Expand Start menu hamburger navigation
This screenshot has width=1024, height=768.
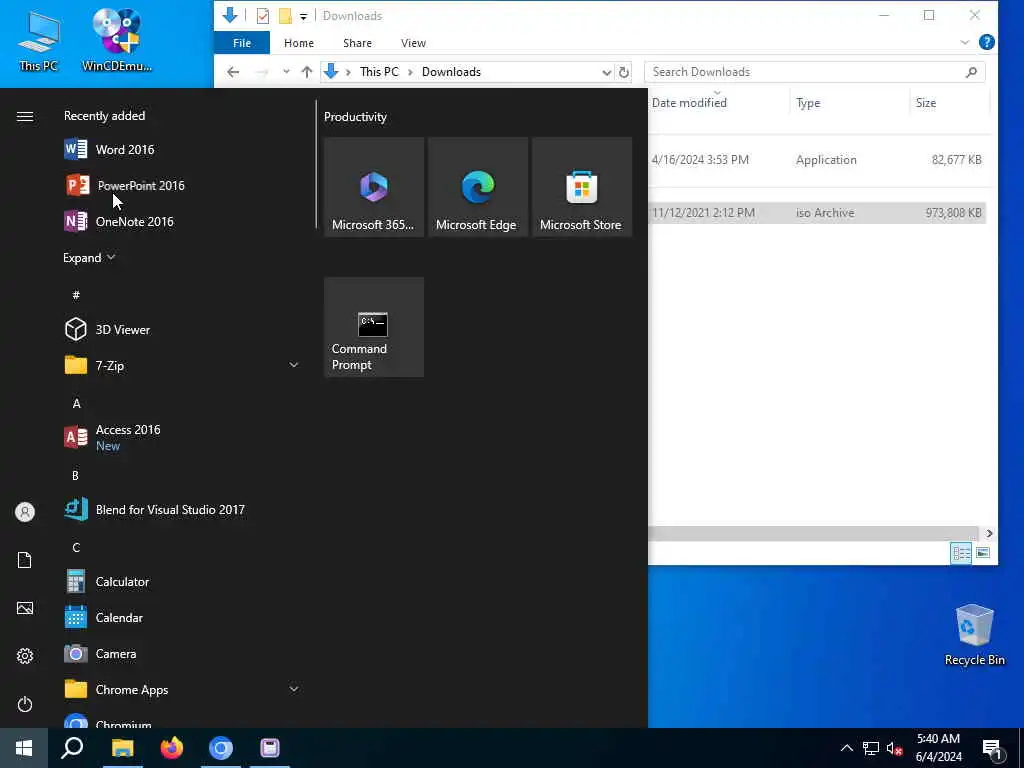click(25, 116)
